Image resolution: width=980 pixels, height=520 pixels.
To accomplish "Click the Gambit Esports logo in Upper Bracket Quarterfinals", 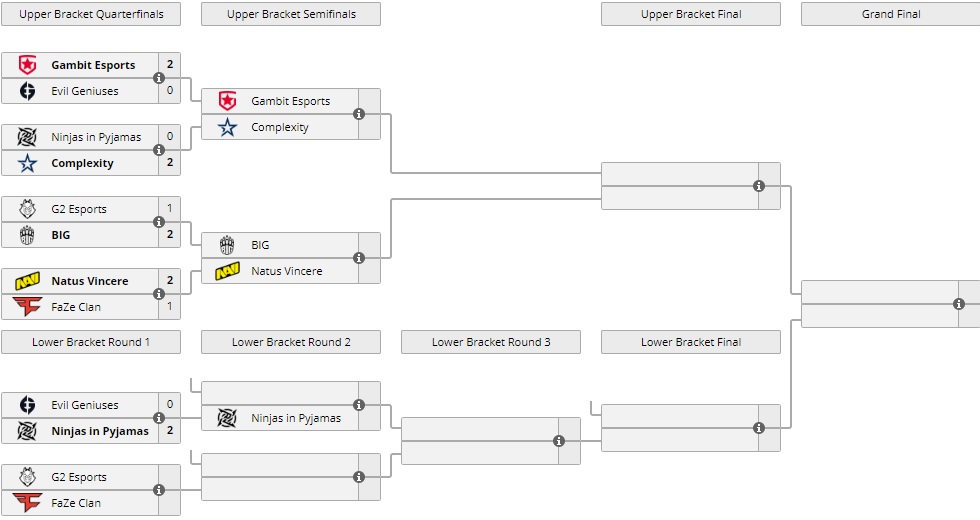I will [x=28, y=65].
